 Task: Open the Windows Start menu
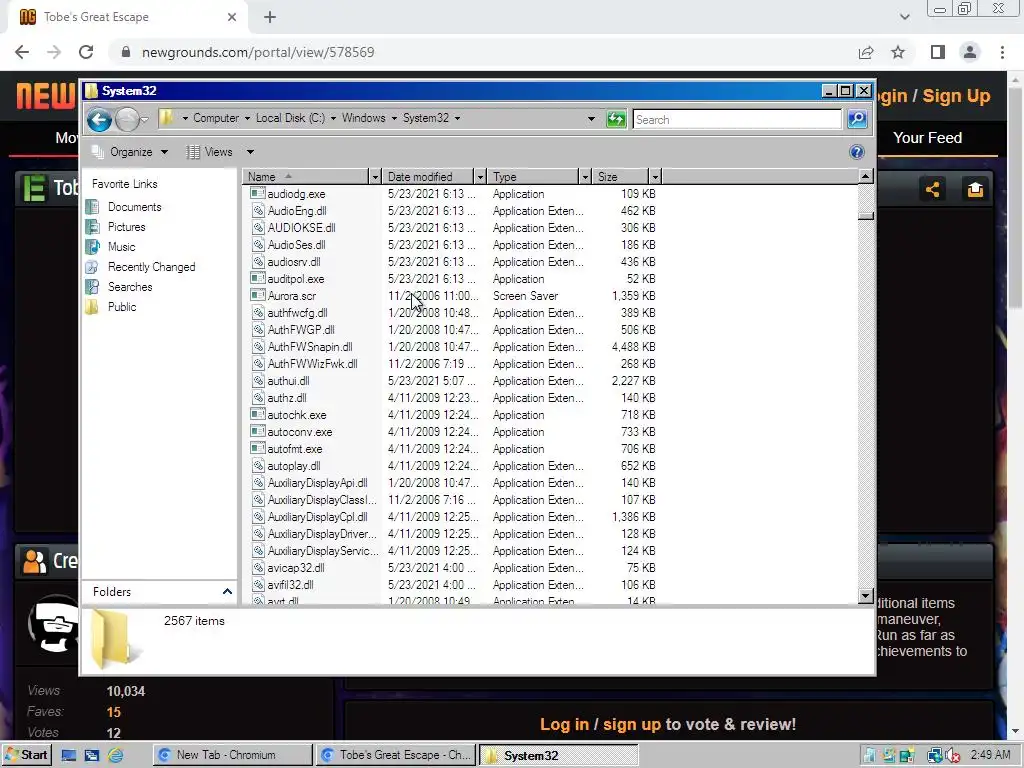pyautogui.click(x=26, y=755)
